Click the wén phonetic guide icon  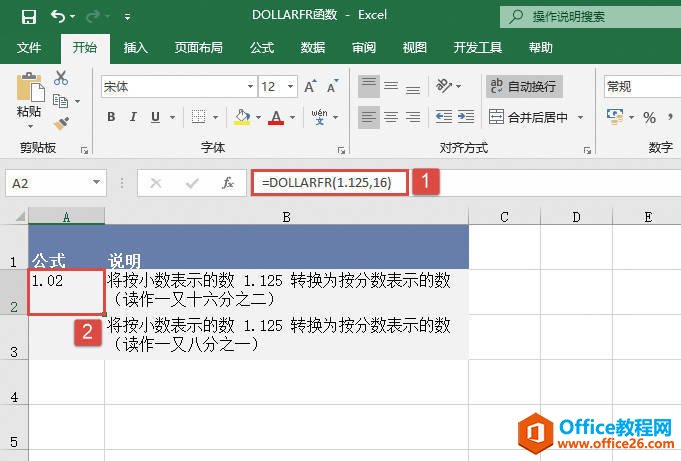(x=319, y=116)
